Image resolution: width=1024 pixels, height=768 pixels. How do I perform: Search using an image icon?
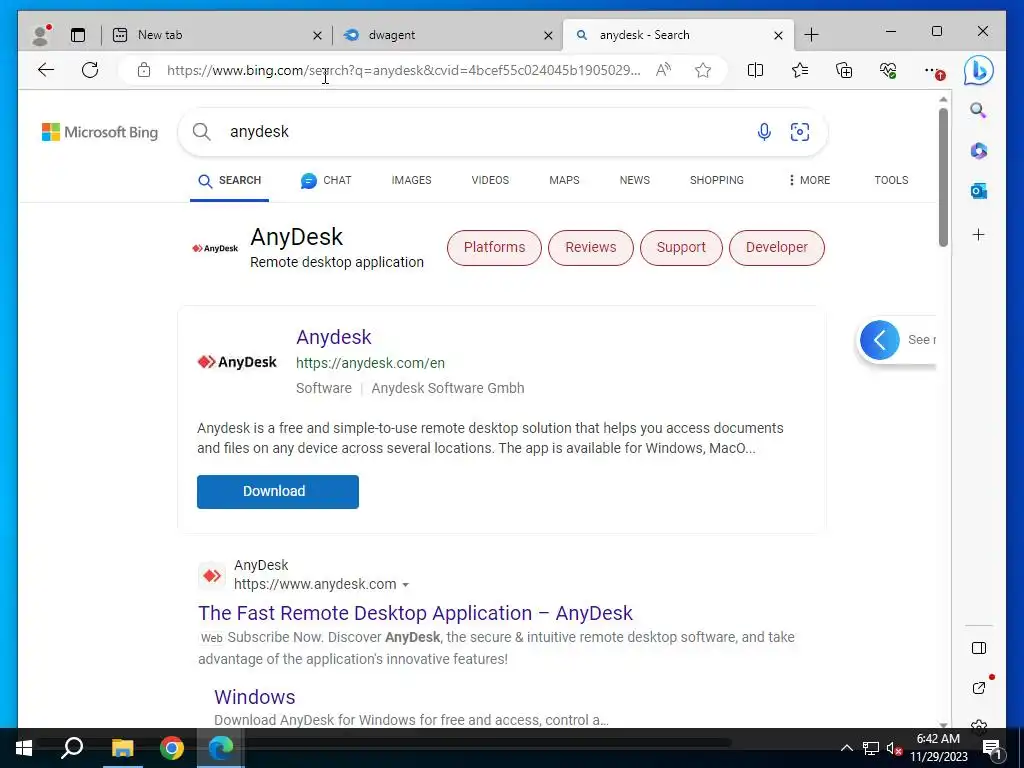(799, 132)
